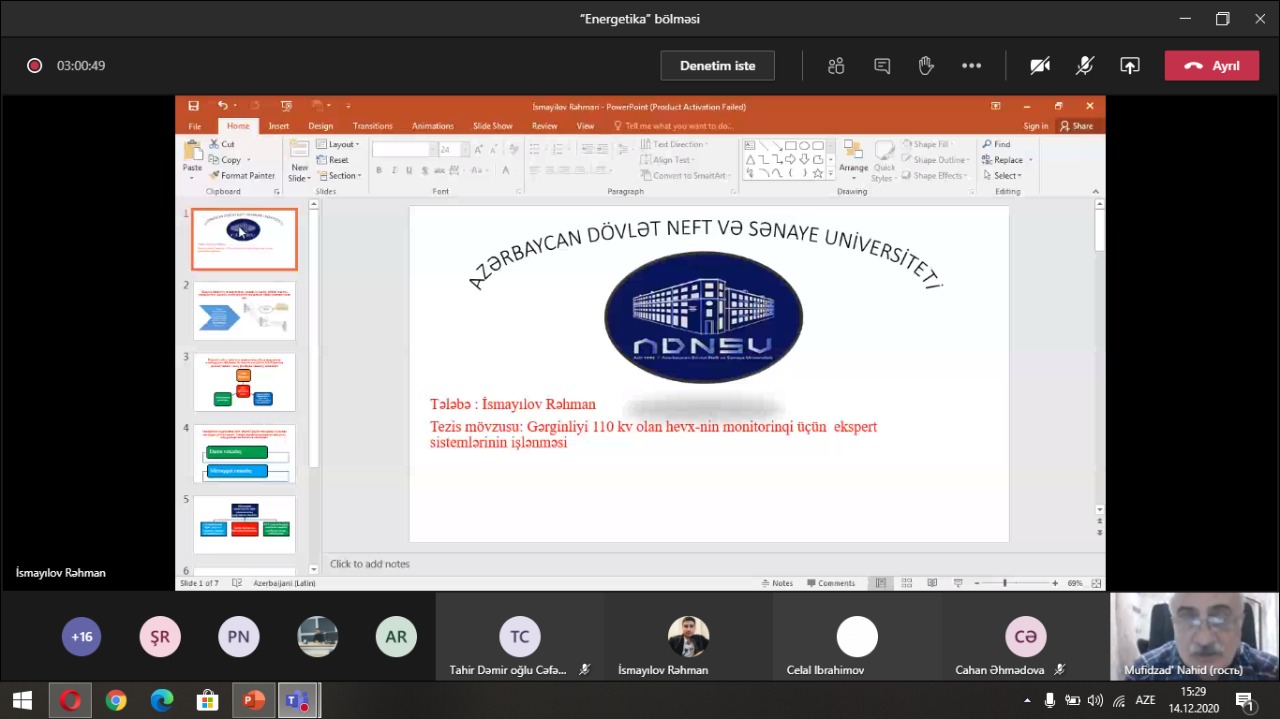Open the PowerPoint File menu
Image resolution: width=1280 pixels, height=719 pixels.
tap(195, 126)
